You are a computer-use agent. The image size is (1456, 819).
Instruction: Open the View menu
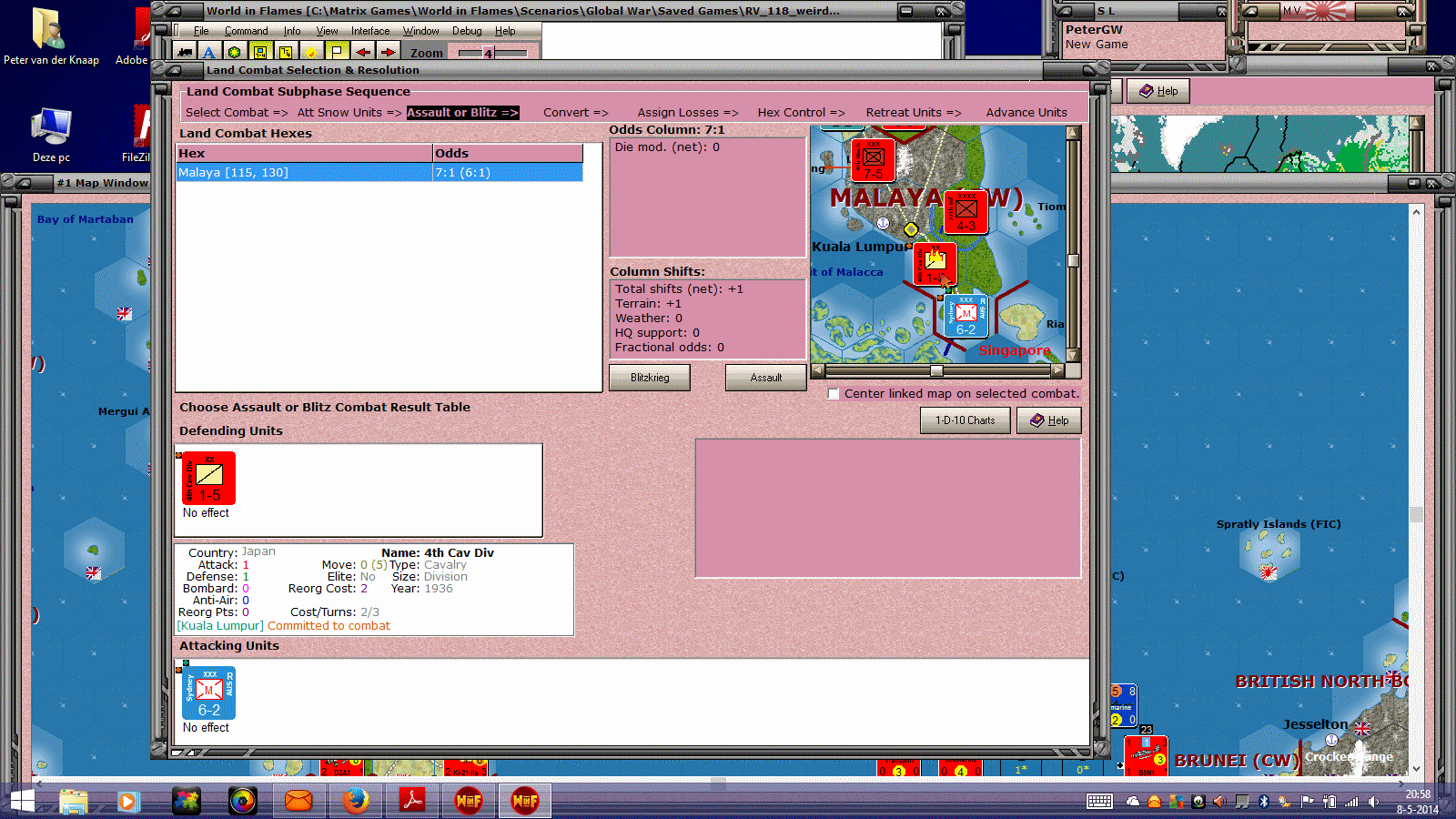tap(327, 31)
